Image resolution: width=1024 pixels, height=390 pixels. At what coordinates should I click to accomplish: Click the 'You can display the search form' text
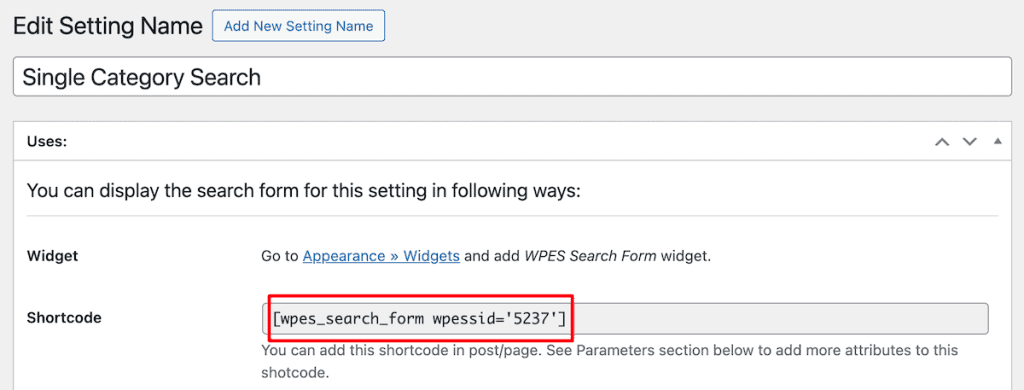304,192
